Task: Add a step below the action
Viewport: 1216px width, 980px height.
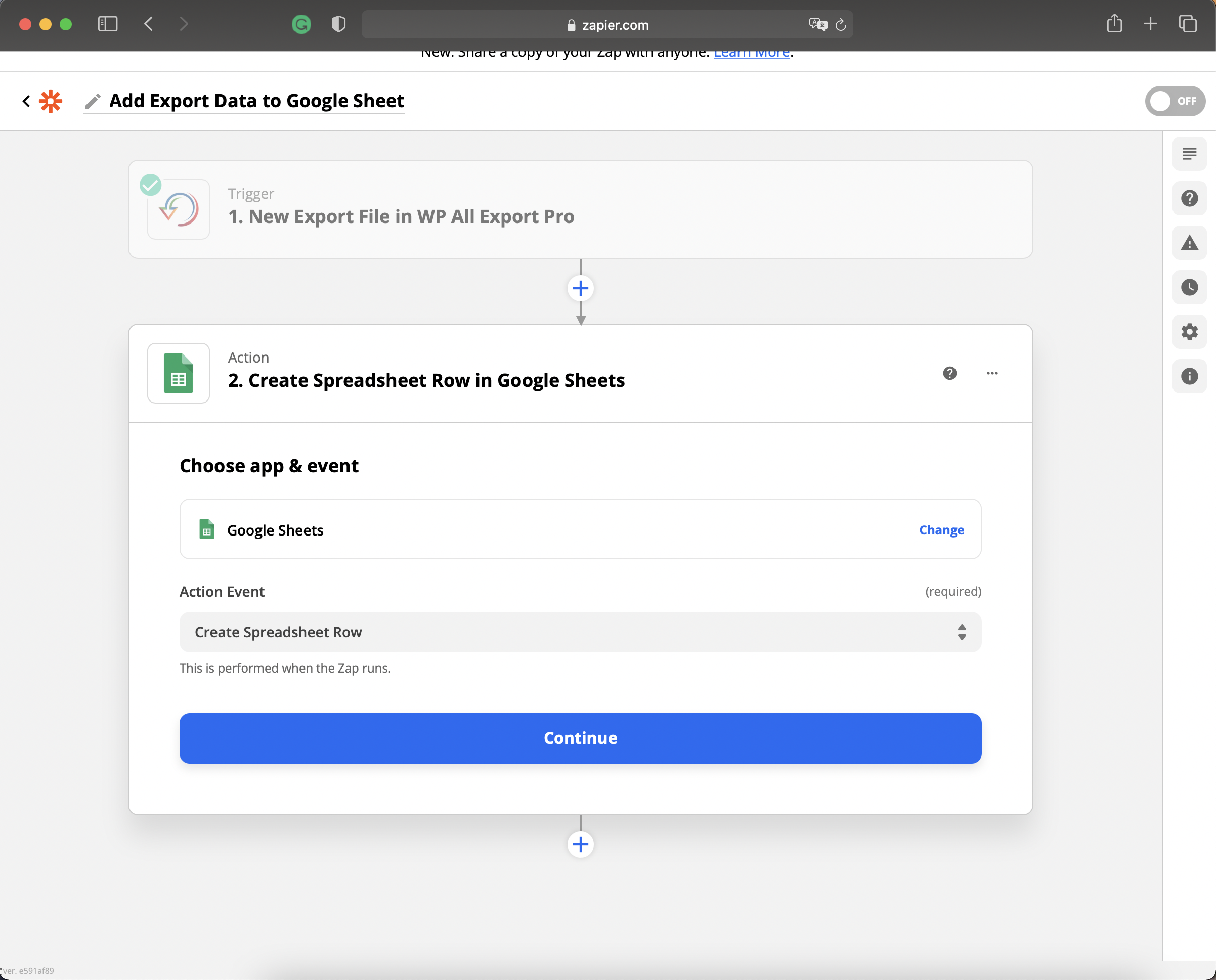Action: (x=580, y=844)
